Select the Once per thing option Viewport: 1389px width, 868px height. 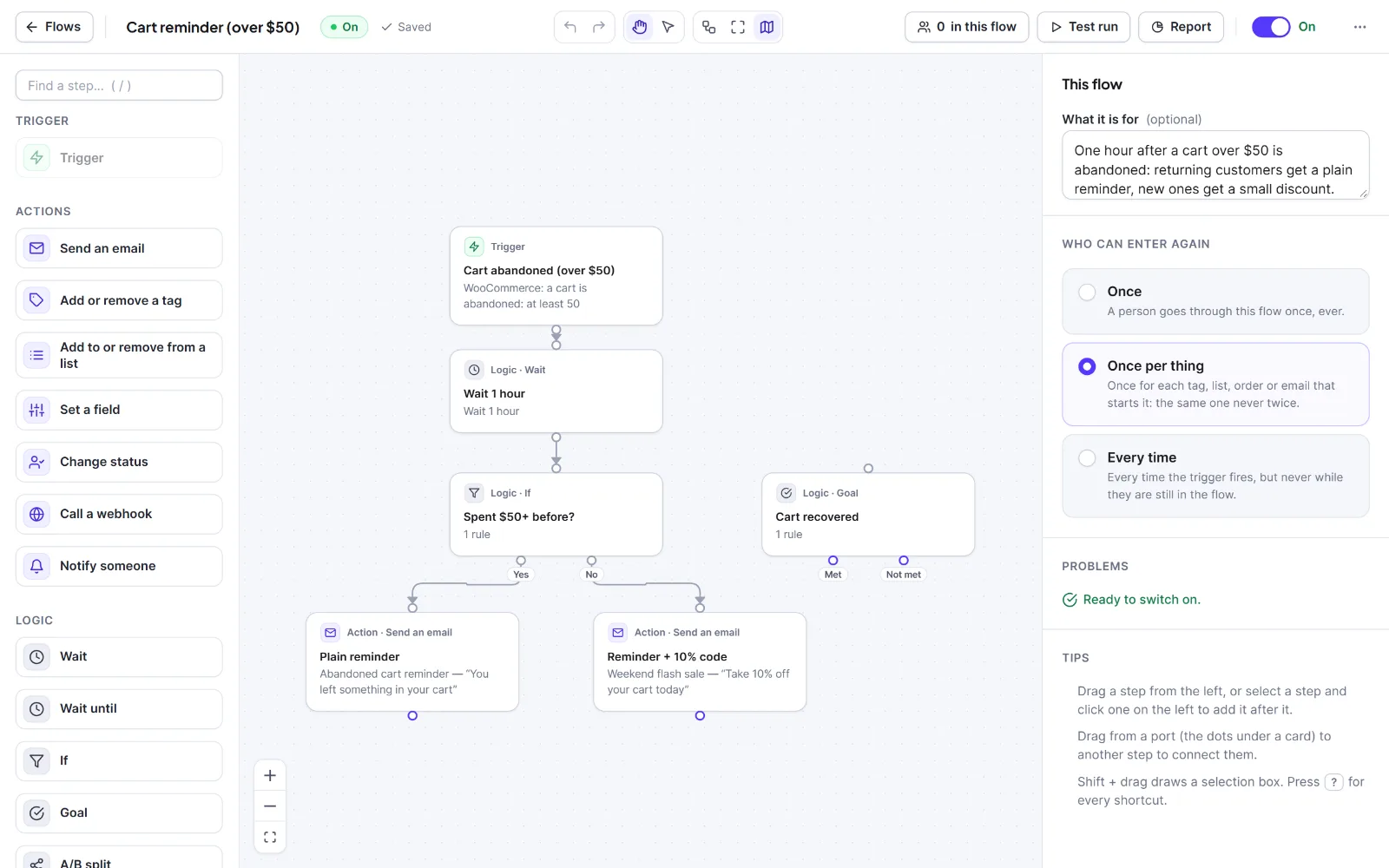[1215, 385]
